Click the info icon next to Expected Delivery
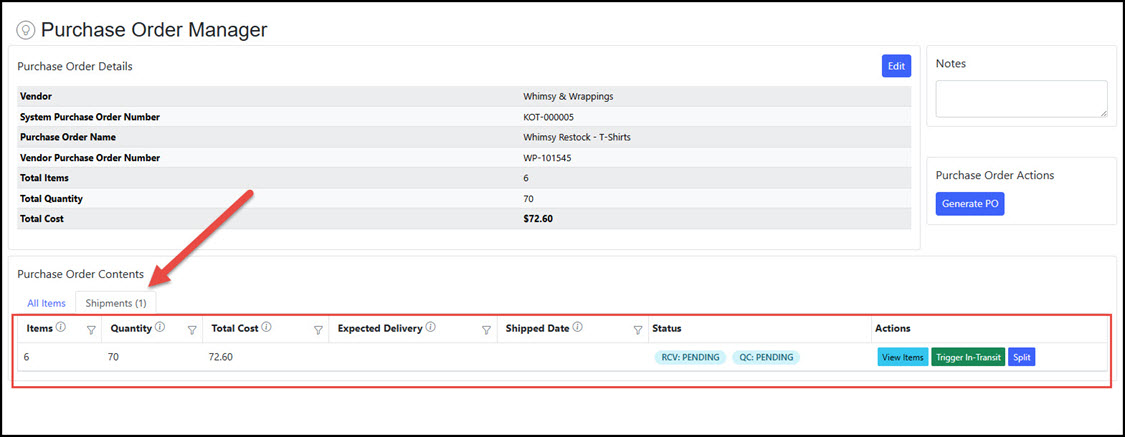This screenshot has height=437, width=1125. (431, 327)
